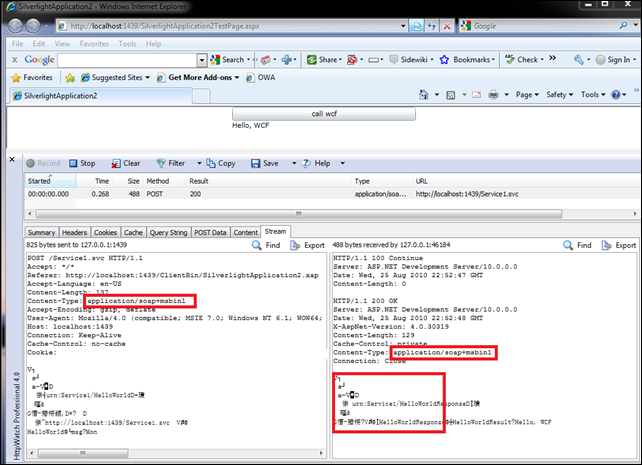Image resolution: width=642 pixels, height=465 pixels.
Task: Click the Read Mail icon
Action: pos(476,95)
